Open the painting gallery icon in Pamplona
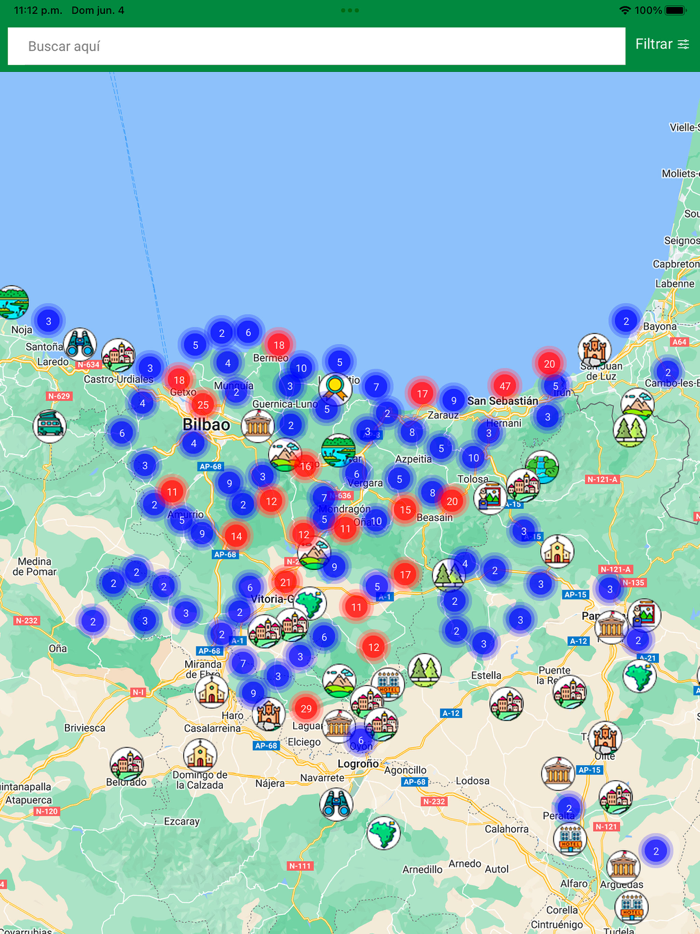This screenshot has height=934, width=700. [x=644, y=615]
